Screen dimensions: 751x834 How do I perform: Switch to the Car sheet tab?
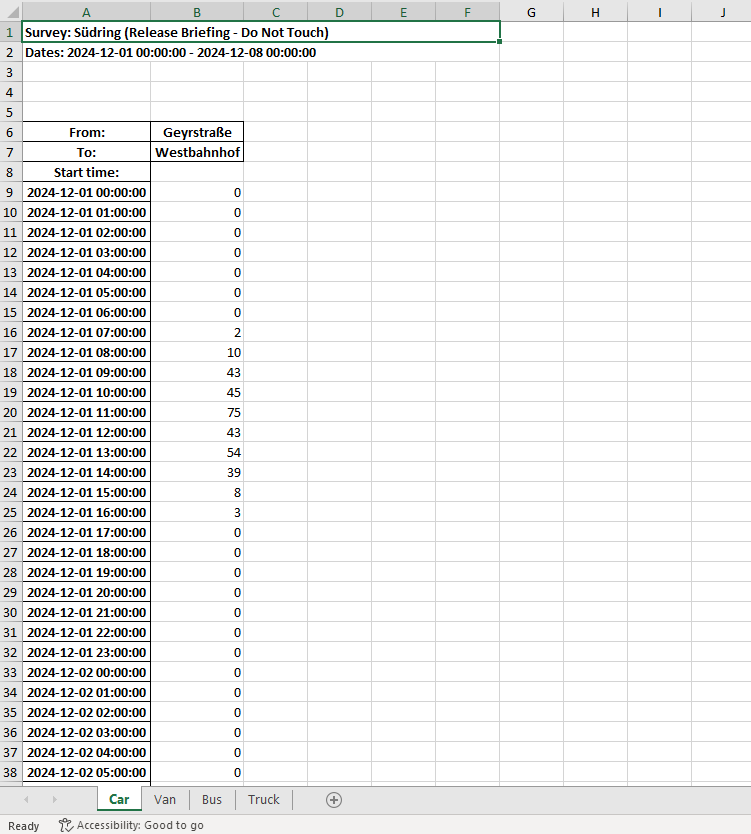click(119, 799)
